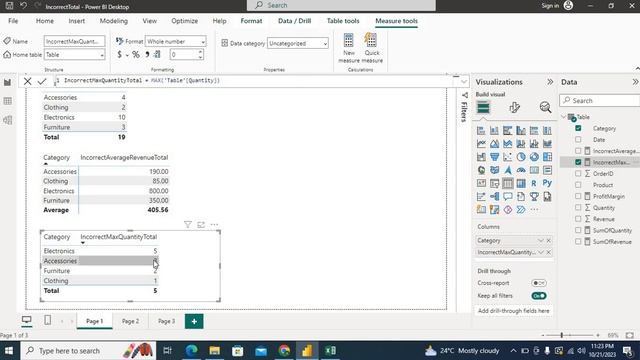Open more options ellipsis on visual
640x360 pixels.
[214, 224]
